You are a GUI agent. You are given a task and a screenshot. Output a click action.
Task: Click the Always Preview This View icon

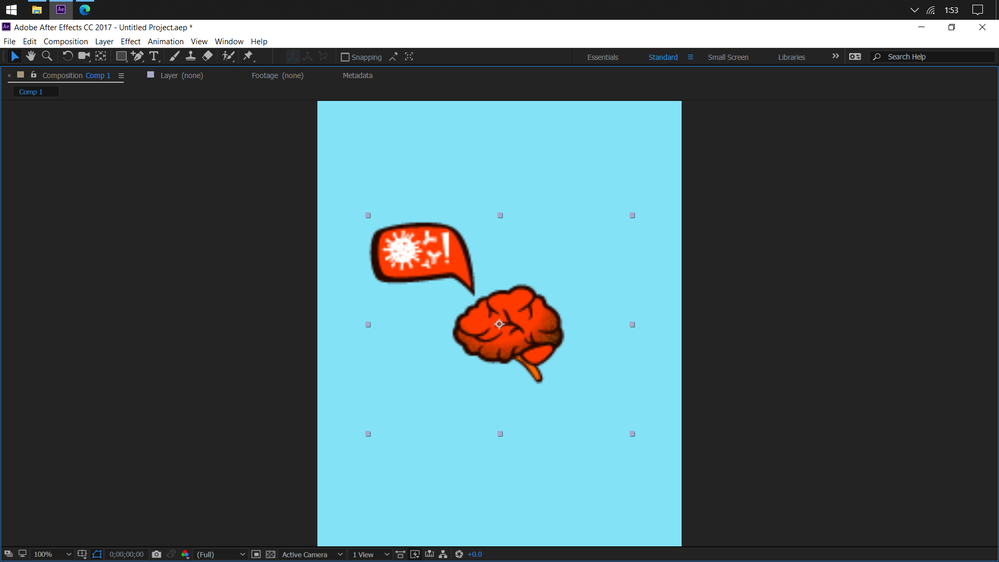coord(8,554)
